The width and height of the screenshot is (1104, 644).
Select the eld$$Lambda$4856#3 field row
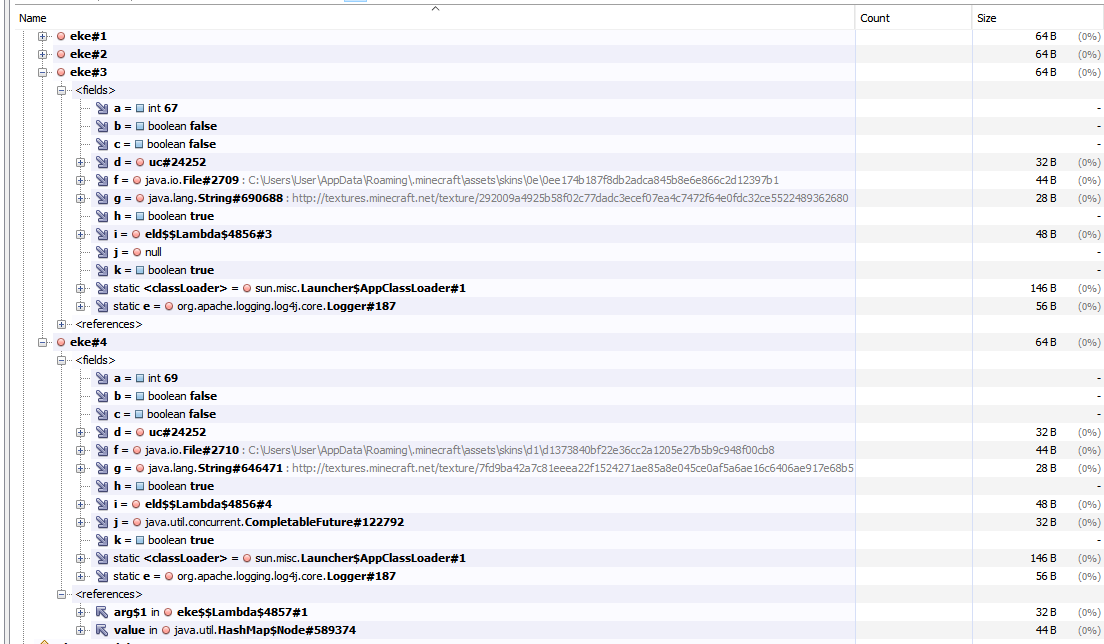pos(208,234)
